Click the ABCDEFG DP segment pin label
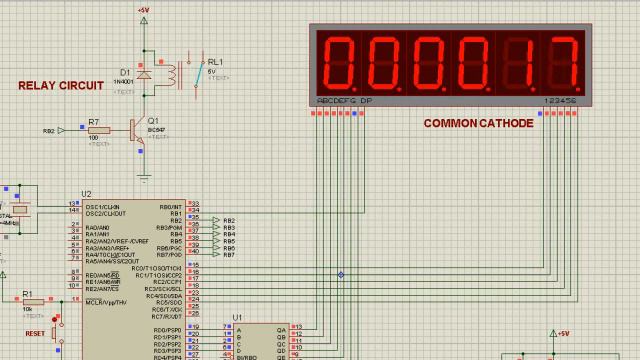 pos(344,100)
